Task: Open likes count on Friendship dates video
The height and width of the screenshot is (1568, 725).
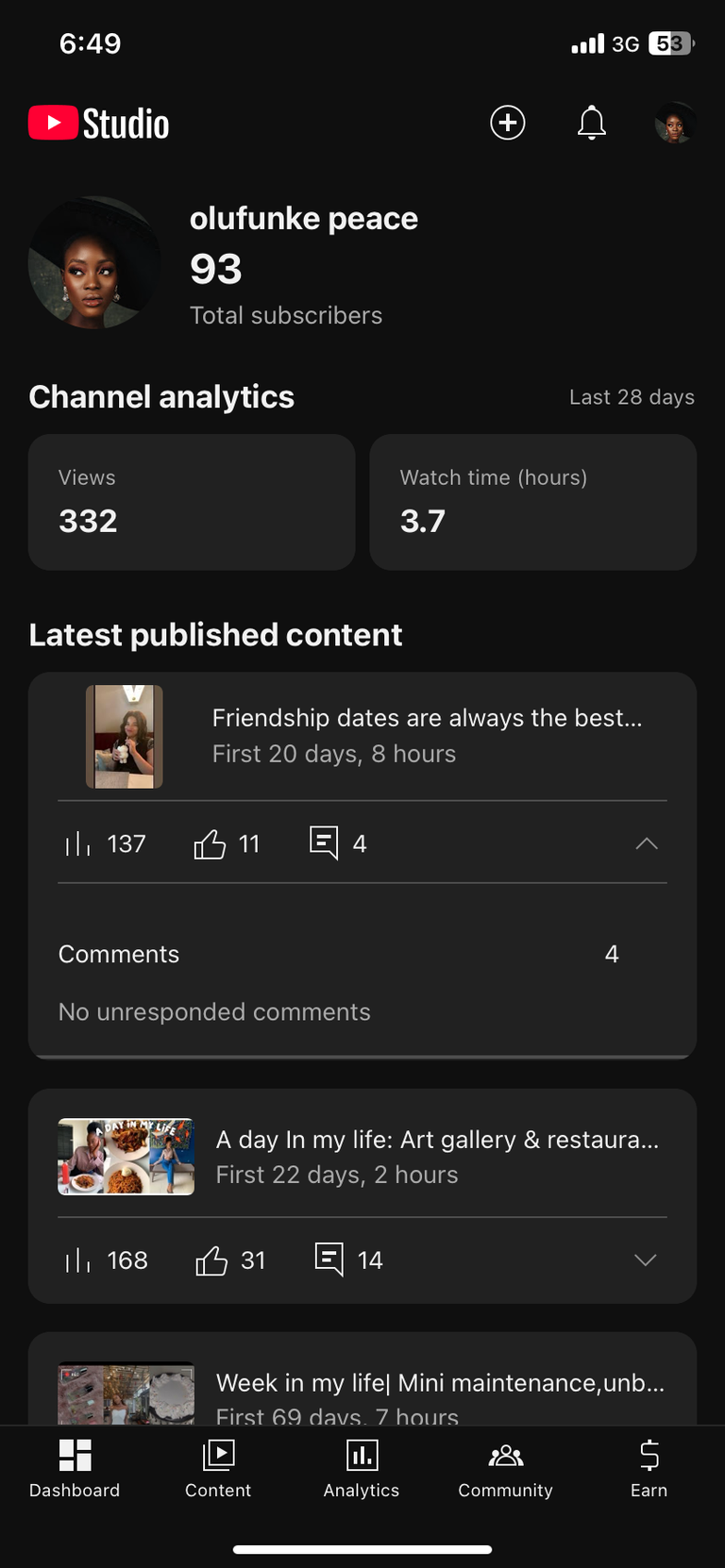Action: click(227, 843)
